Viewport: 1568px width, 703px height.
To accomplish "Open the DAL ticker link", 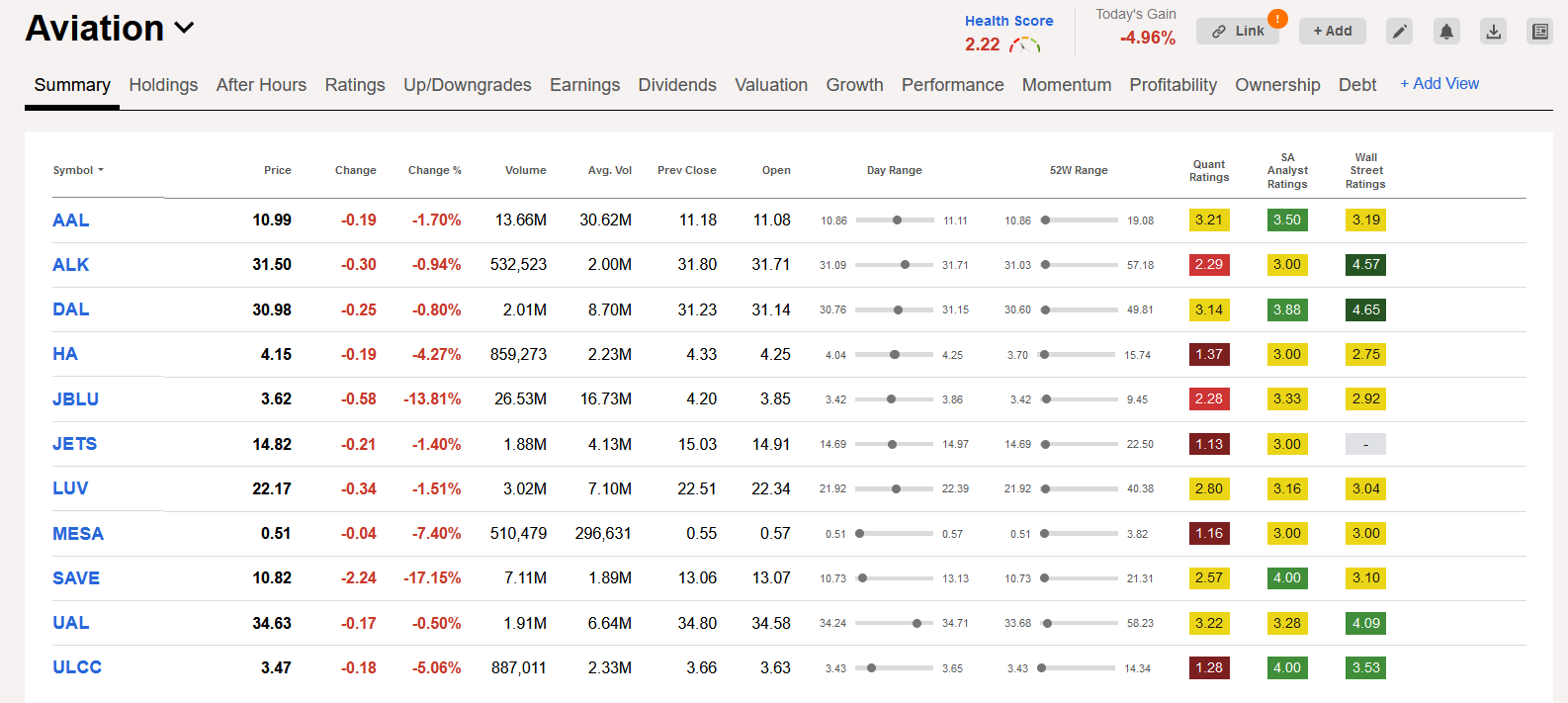I will 70,309.
